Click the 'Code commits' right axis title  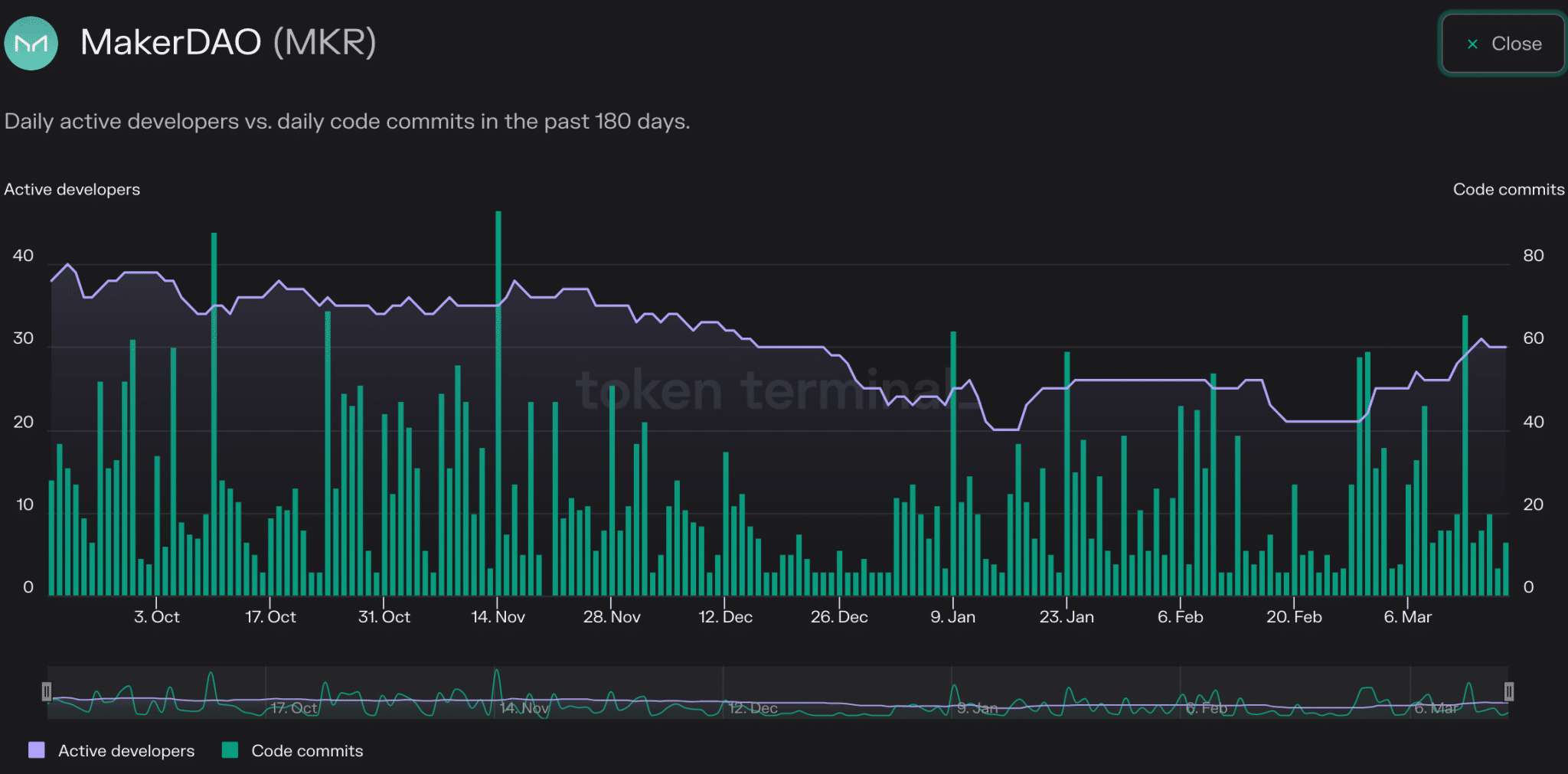1508,190
